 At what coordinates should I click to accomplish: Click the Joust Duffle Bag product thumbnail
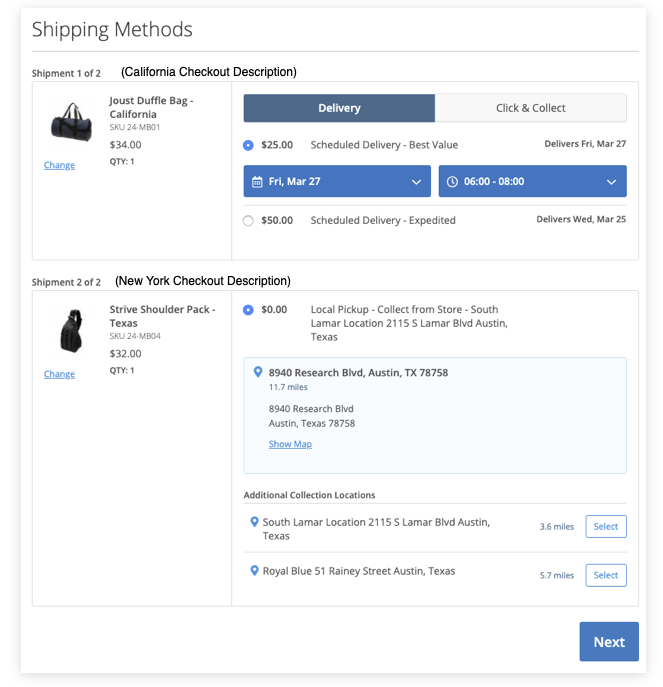[71, 122]
